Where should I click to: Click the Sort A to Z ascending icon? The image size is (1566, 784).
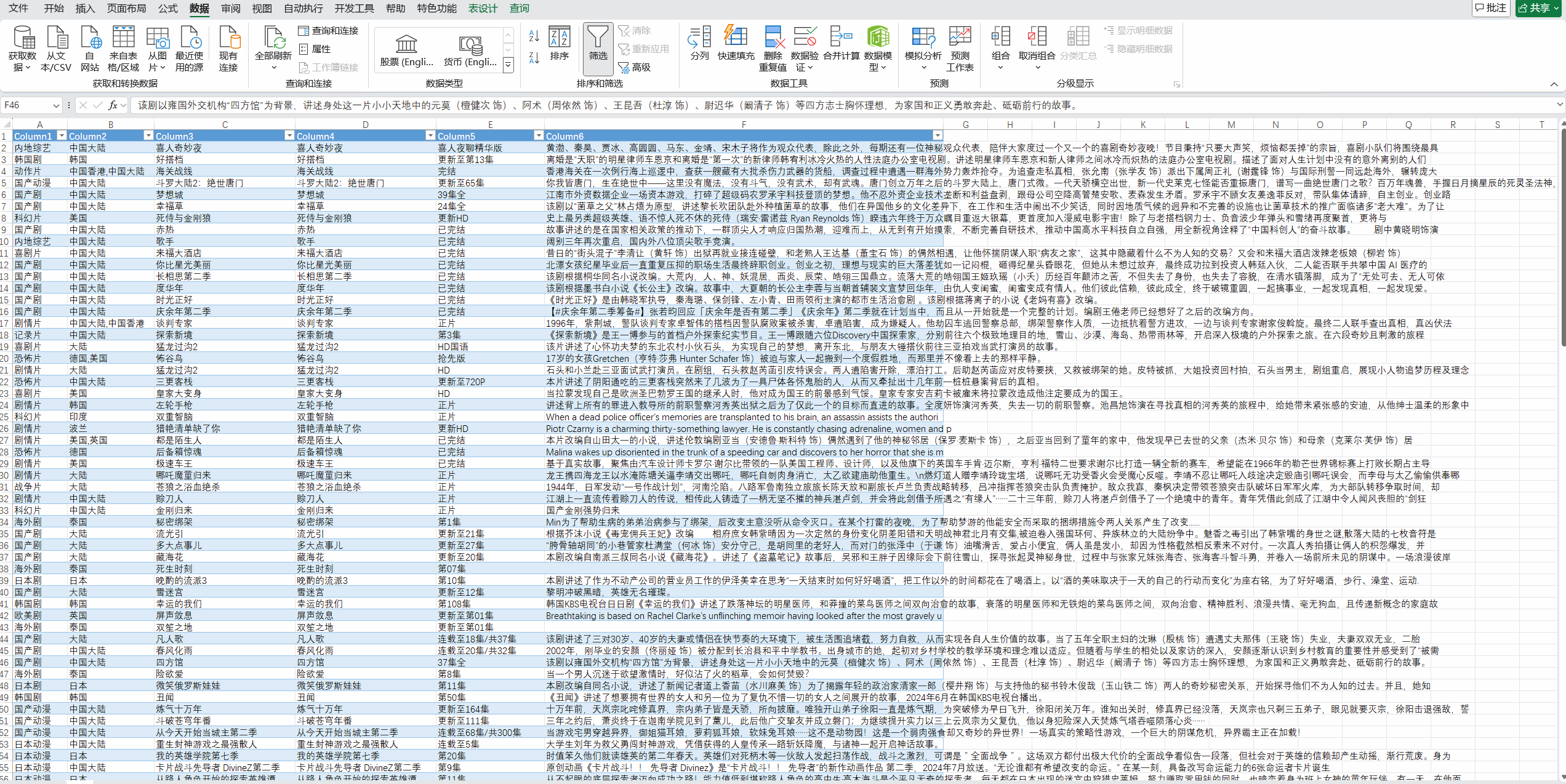click(534, 36)
